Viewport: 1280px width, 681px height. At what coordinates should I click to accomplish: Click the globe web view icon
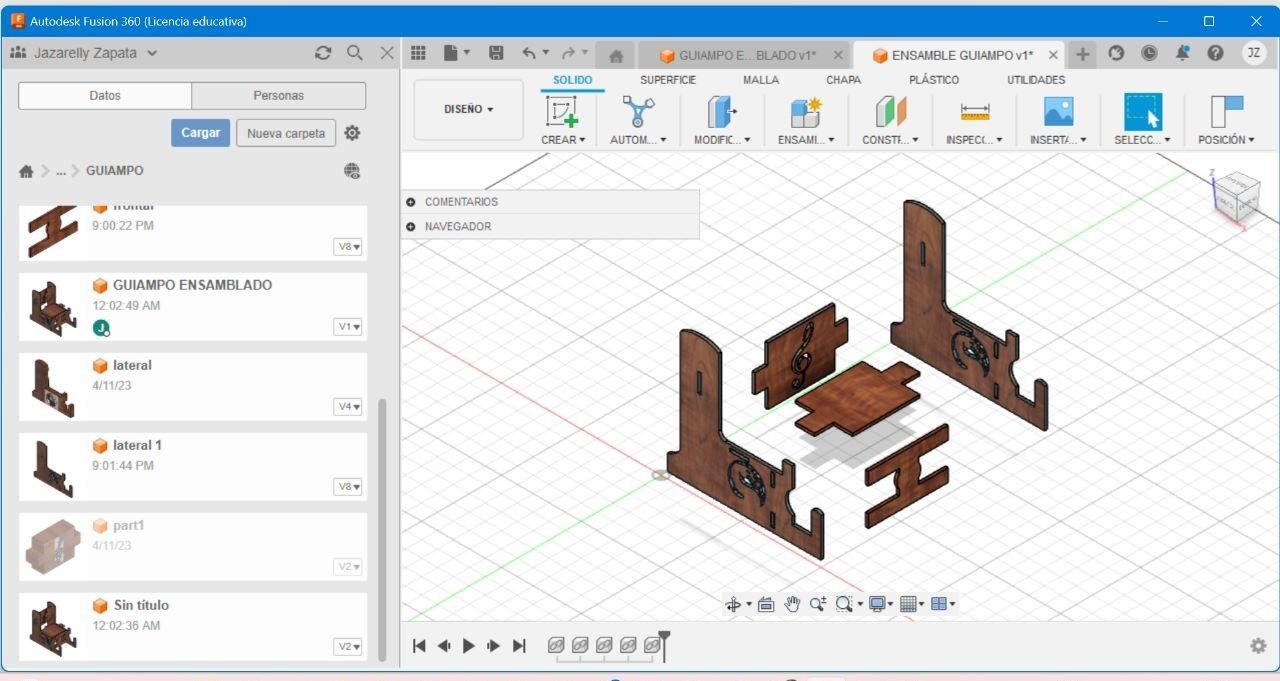[352, 171]
